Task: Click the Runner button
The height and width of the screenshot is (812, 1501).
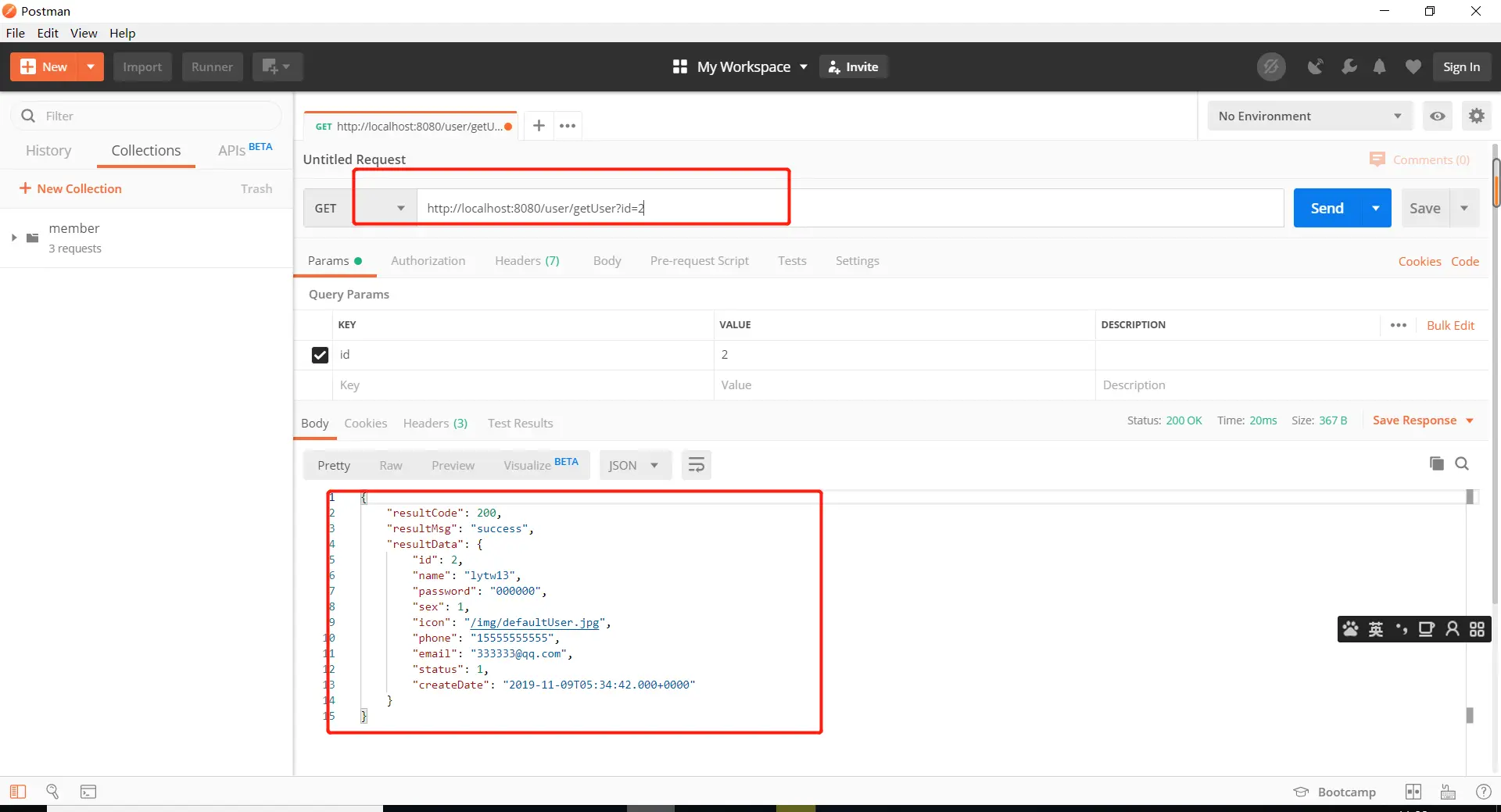Action: click(x=213, y=67)
